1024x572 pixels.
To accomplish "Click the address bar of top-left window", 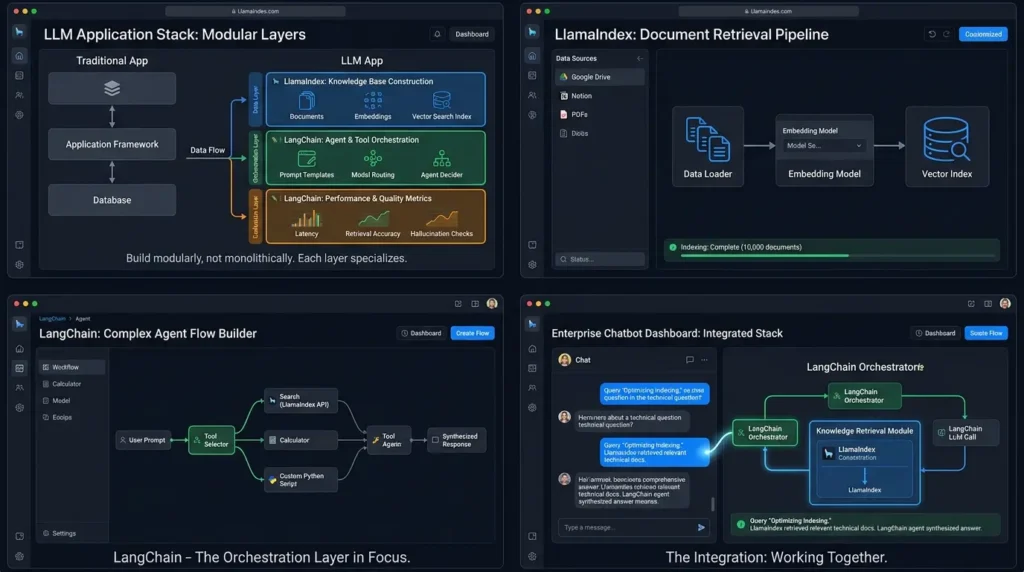I will pyautogui.click(x=255, y=11).
